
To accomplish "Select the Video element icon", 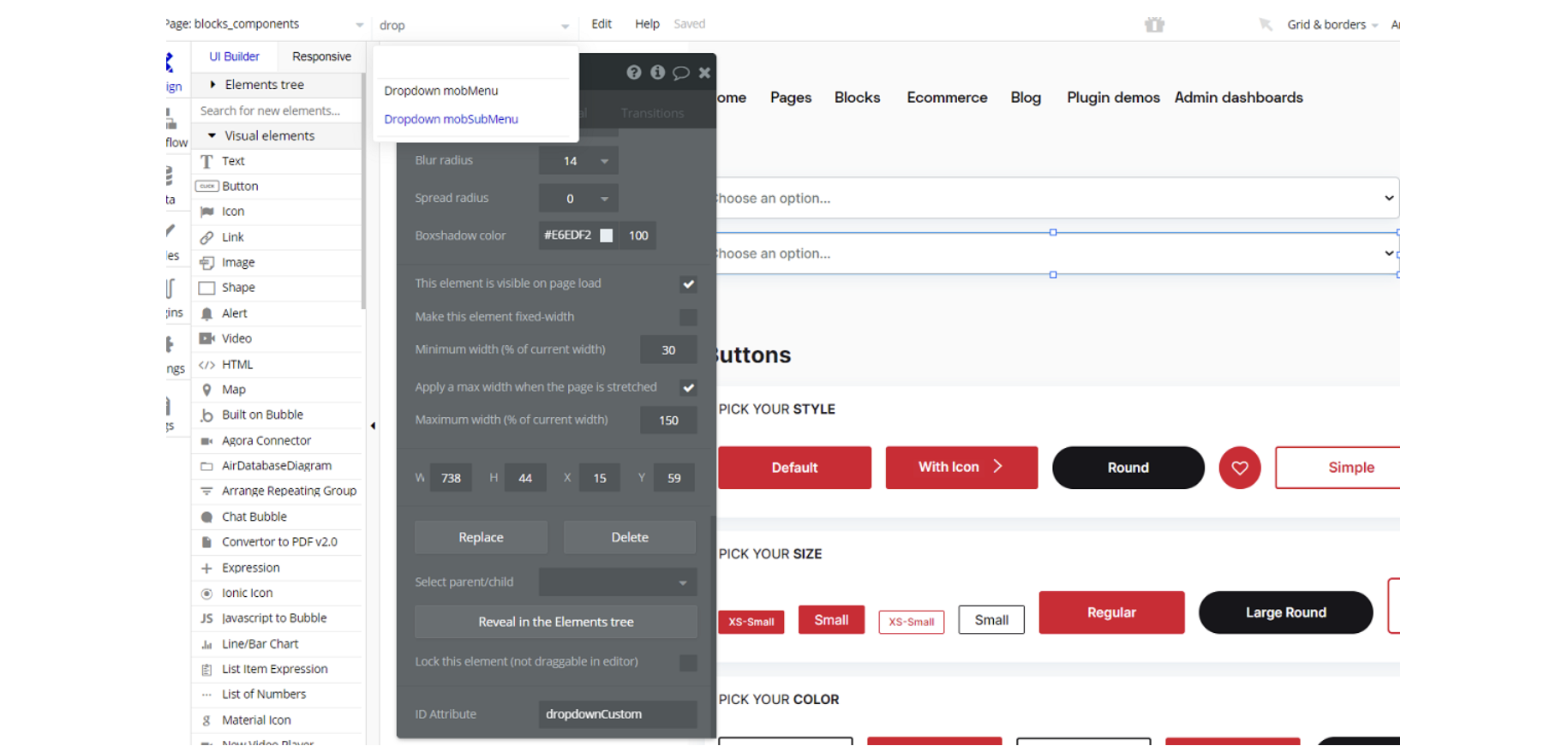I will tap(206, 339).
